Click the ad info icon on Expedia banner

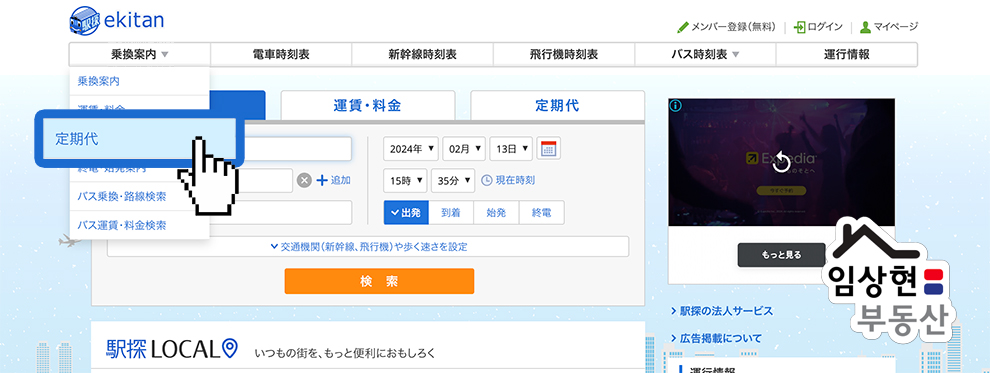(675, 105)
